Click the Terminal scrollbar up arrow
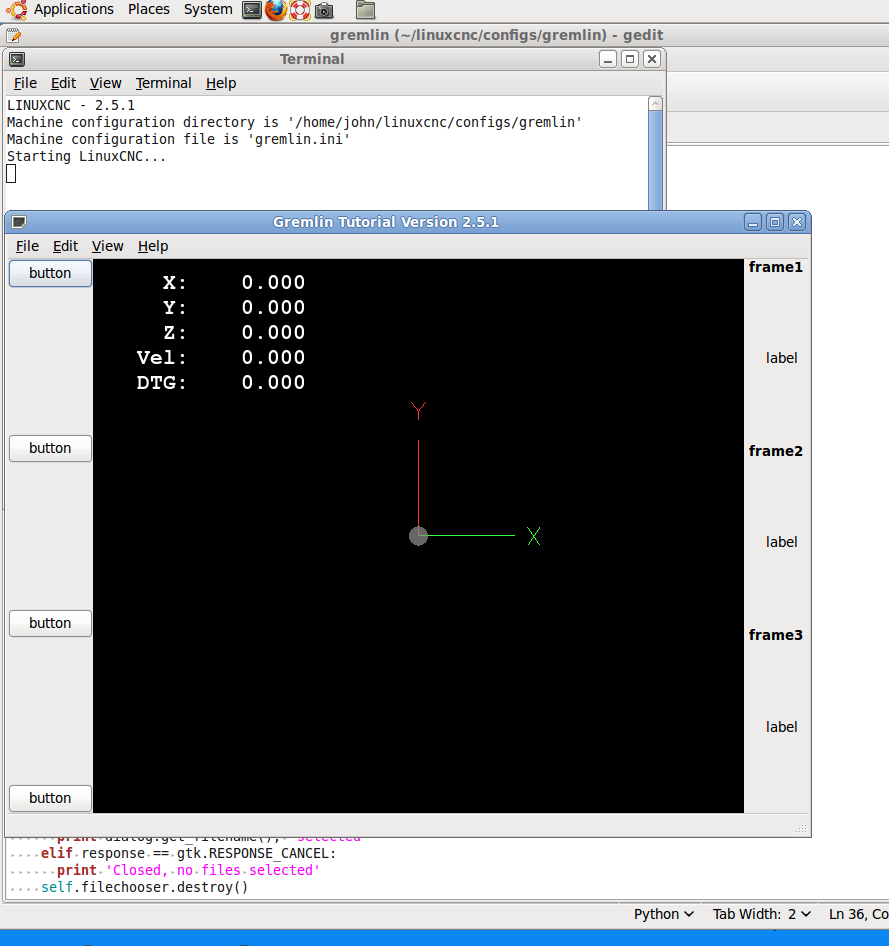Viewport: 889px width, 946px height. [655, 104]
